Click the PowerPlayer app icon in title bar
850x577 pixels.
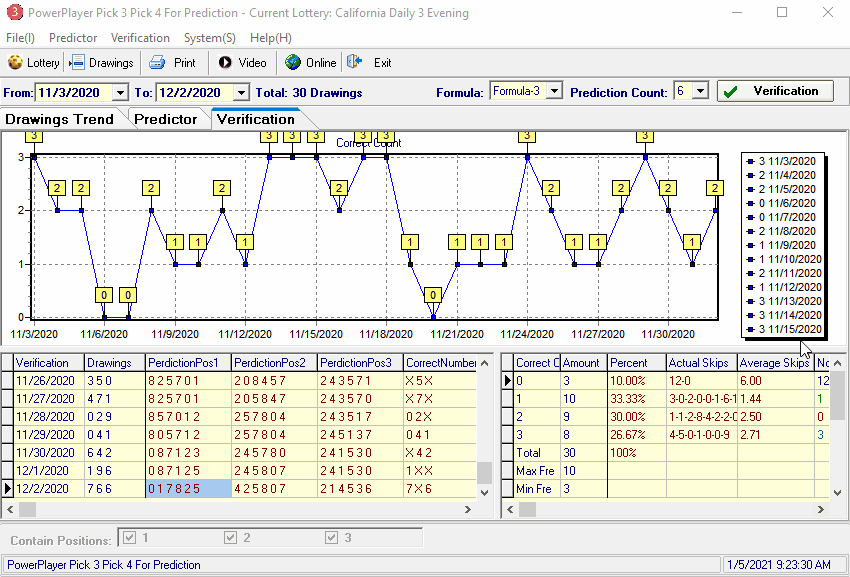coord(14,12)
